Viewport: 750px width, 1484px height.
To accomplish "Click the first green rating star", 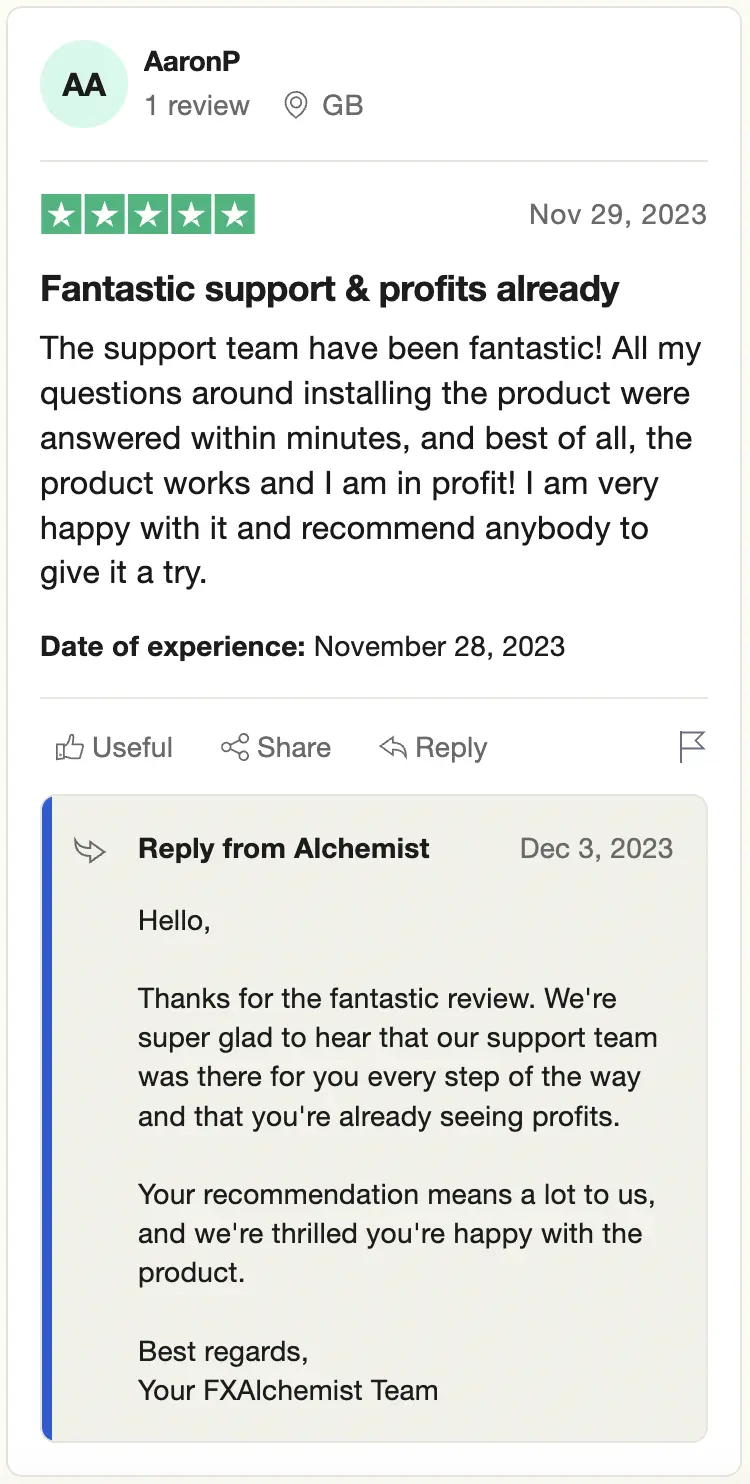I will (x=62, y=215).
